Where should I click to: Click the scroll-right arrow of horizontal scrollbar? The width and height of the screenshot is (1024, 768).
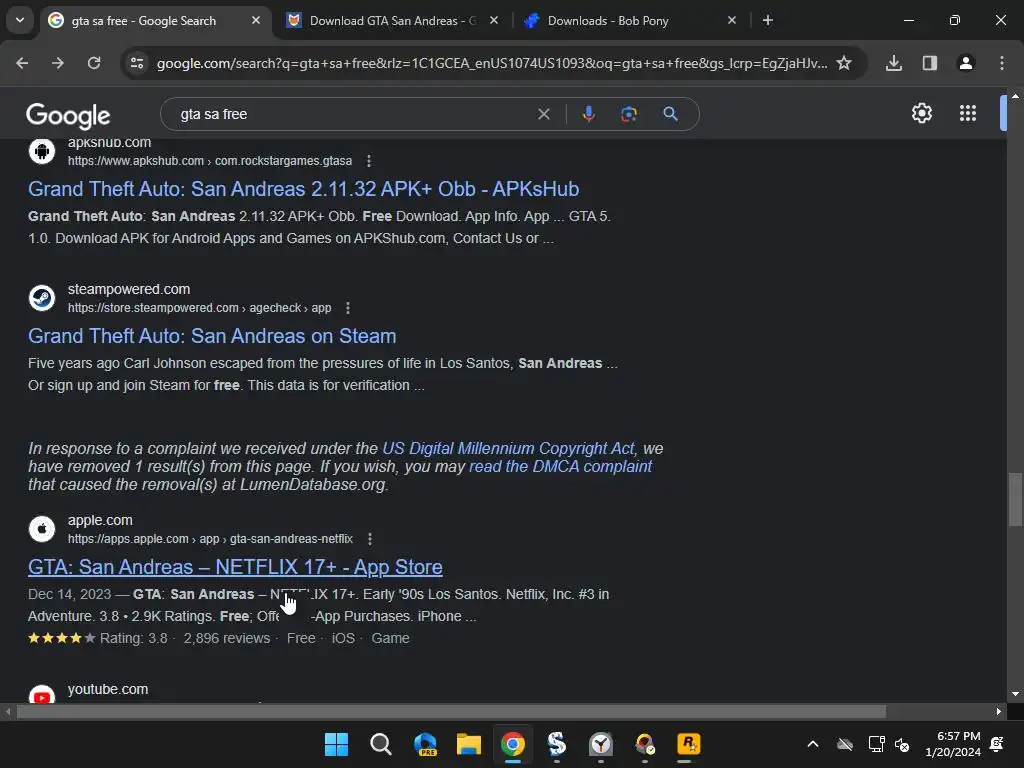pos(999,711)
